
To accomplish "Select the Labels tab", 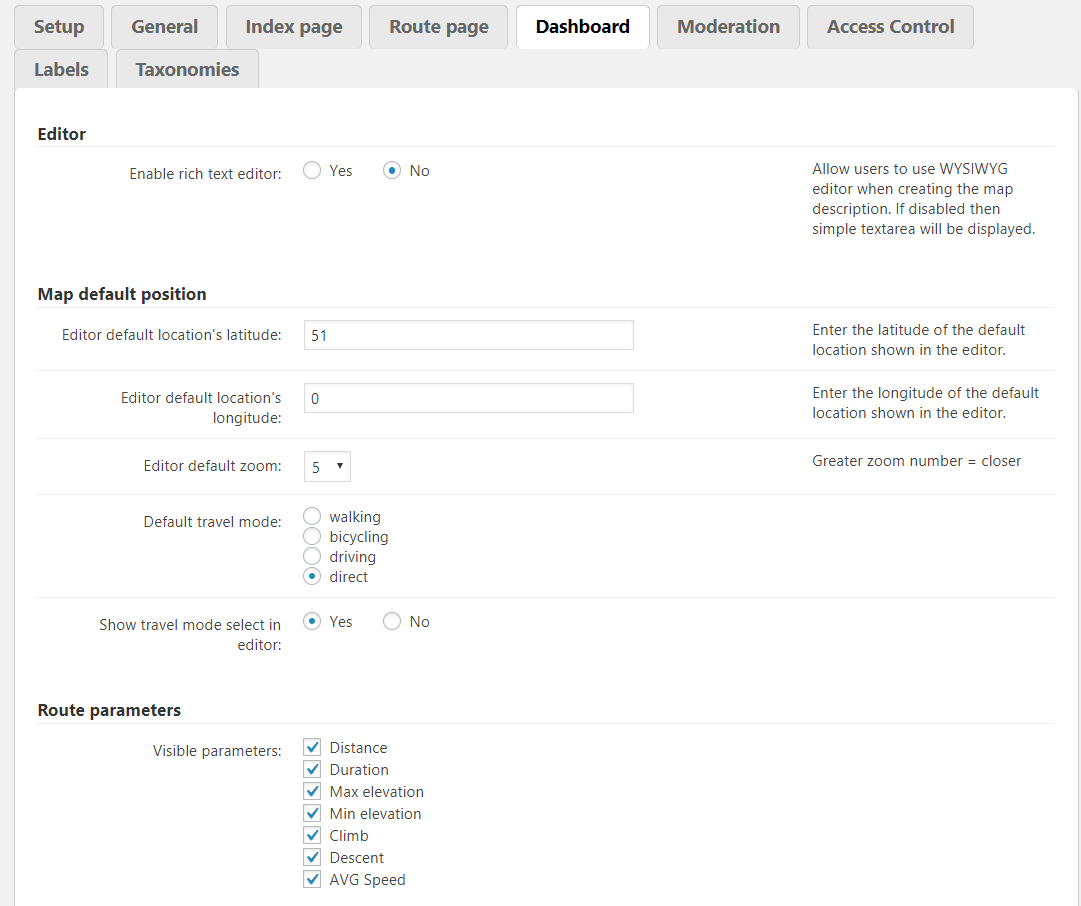I will point(61,70).
